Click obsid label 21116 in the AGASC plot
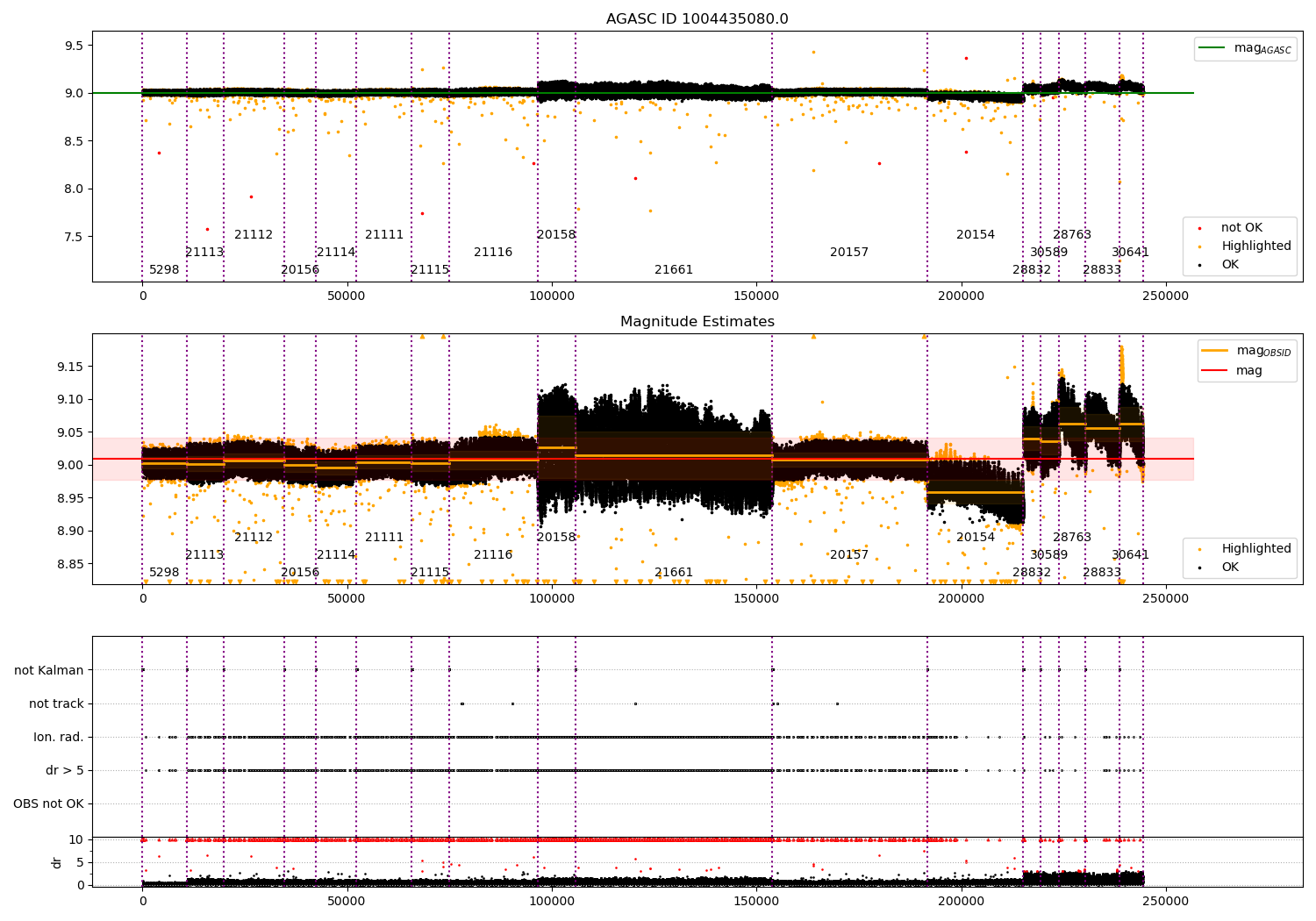This screenshot has height=921, width=1316. [x=493, y=253]
